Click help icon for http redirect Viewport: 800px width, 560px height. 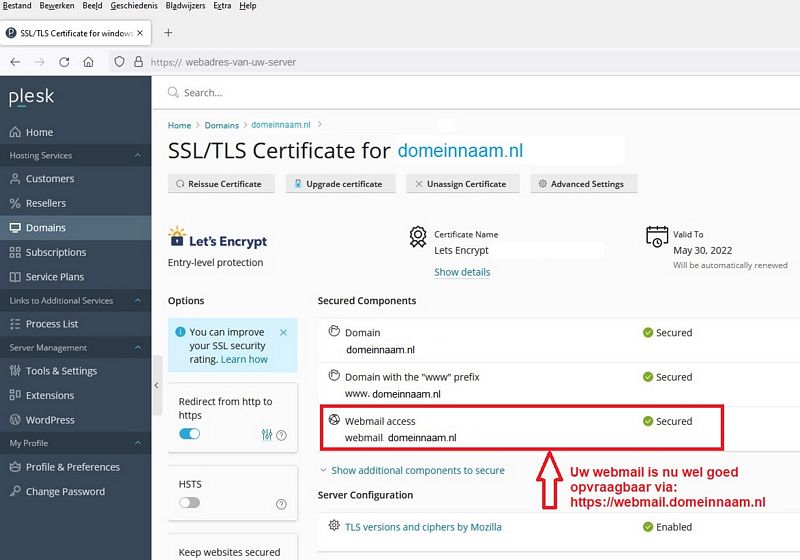[x=281, y=435]
